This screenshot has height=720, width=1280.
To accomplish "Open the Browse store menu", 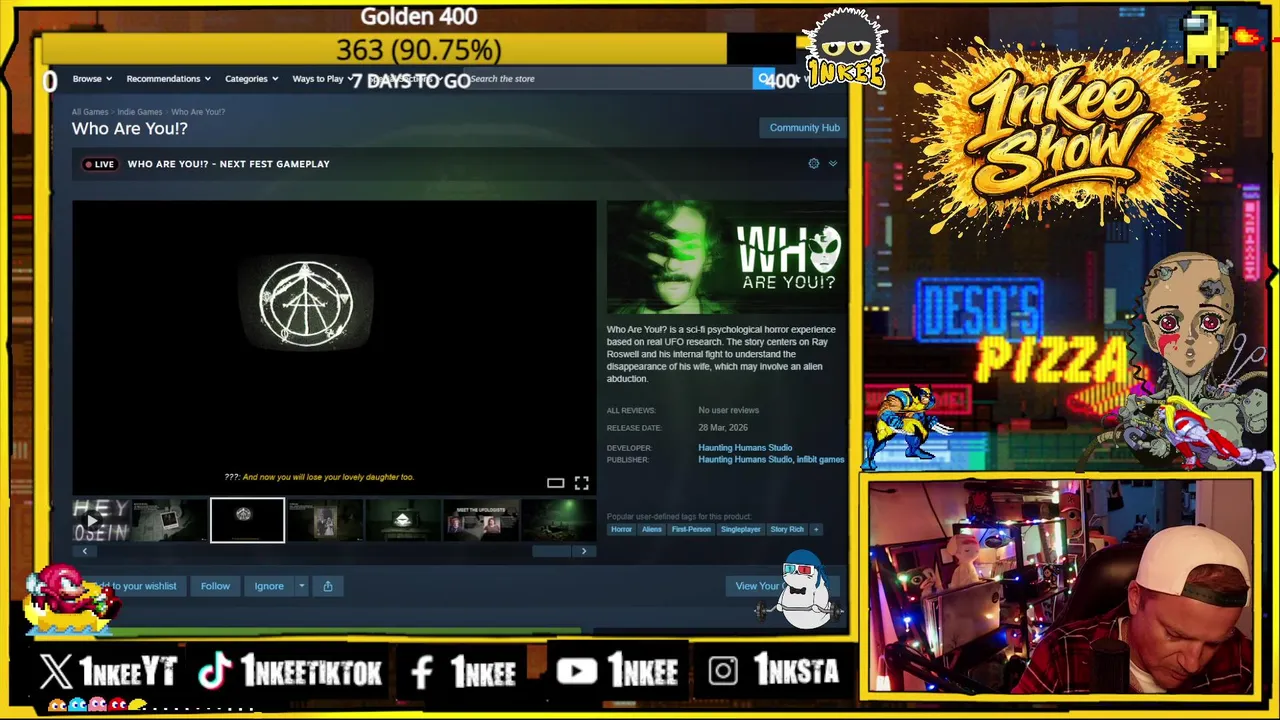I will pyautogui.click(x=91, y=79).
